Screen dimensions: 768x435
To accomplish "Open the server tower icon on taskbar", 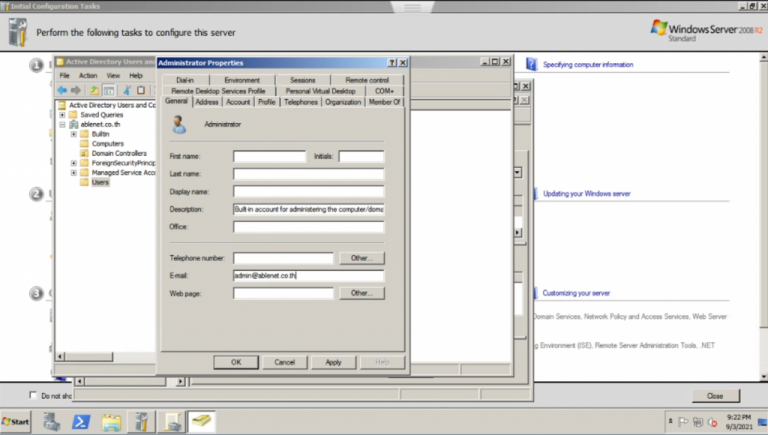I will click(142, 422).
